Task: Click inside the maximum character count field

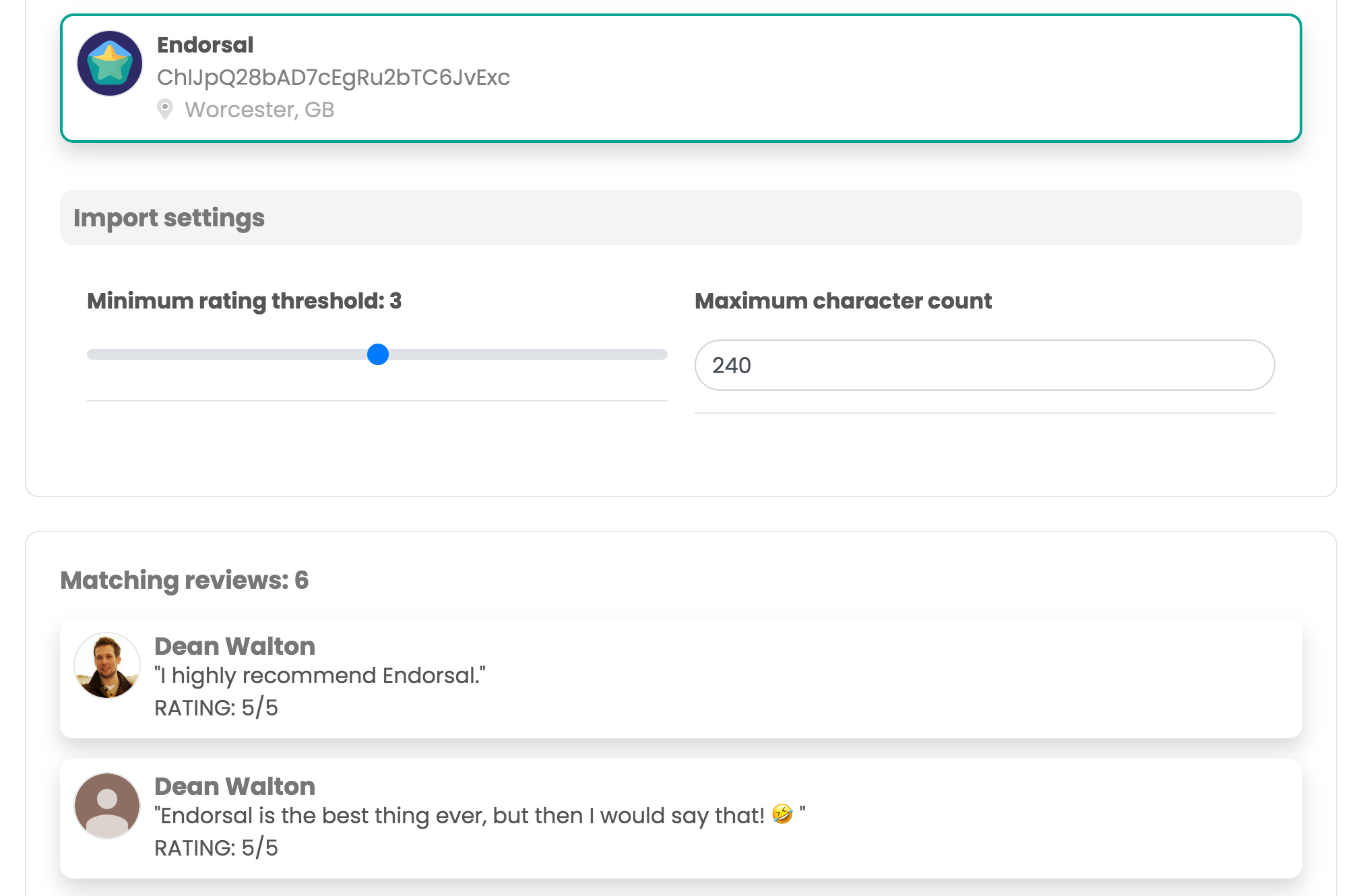Action: click(984, 365)
